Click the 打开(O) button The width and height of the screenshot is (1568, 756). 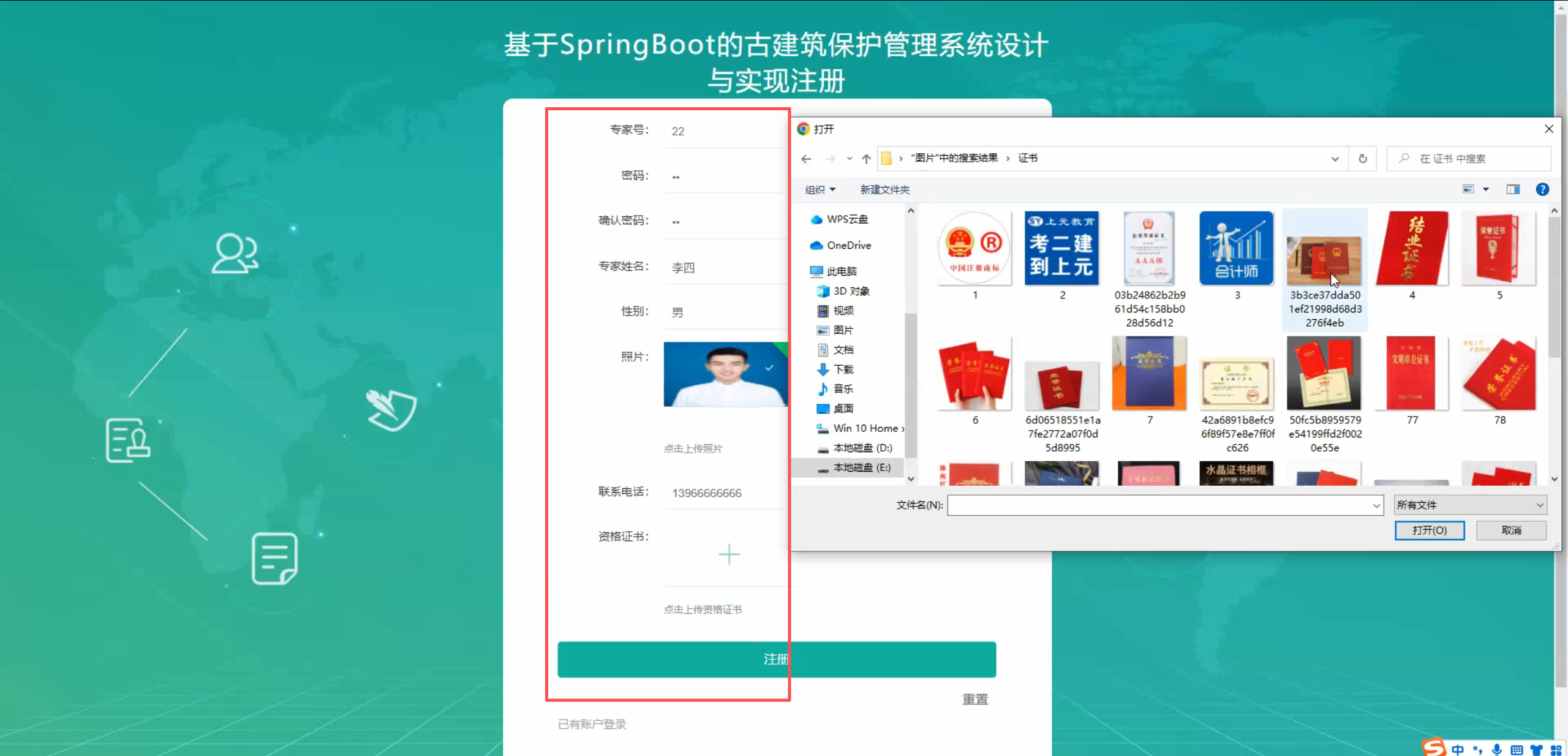(1430, 530)
